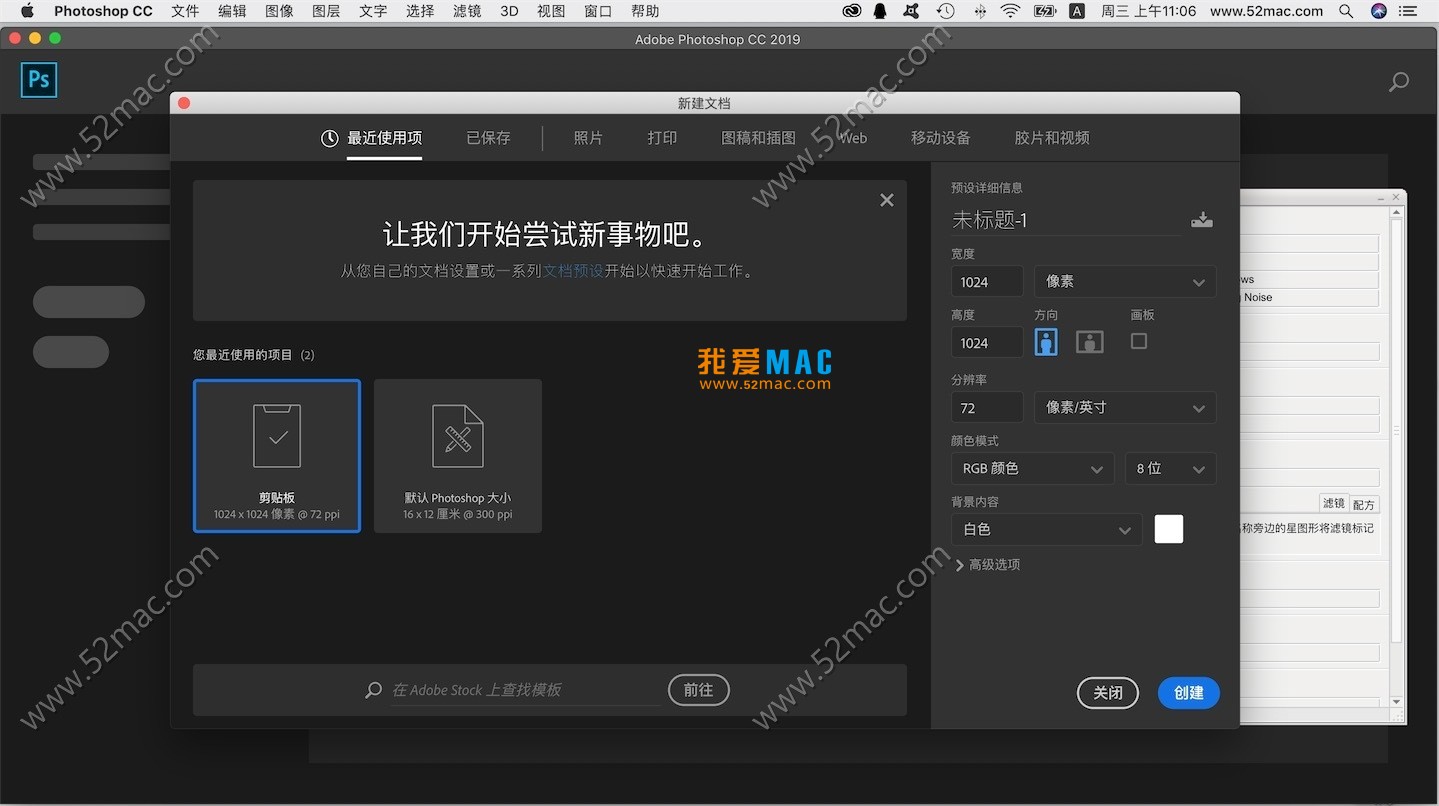Screen dimensions: 1439x806
Task: Open the 滤镜 menu in the menu bar
Action: (x=466, y=11)
